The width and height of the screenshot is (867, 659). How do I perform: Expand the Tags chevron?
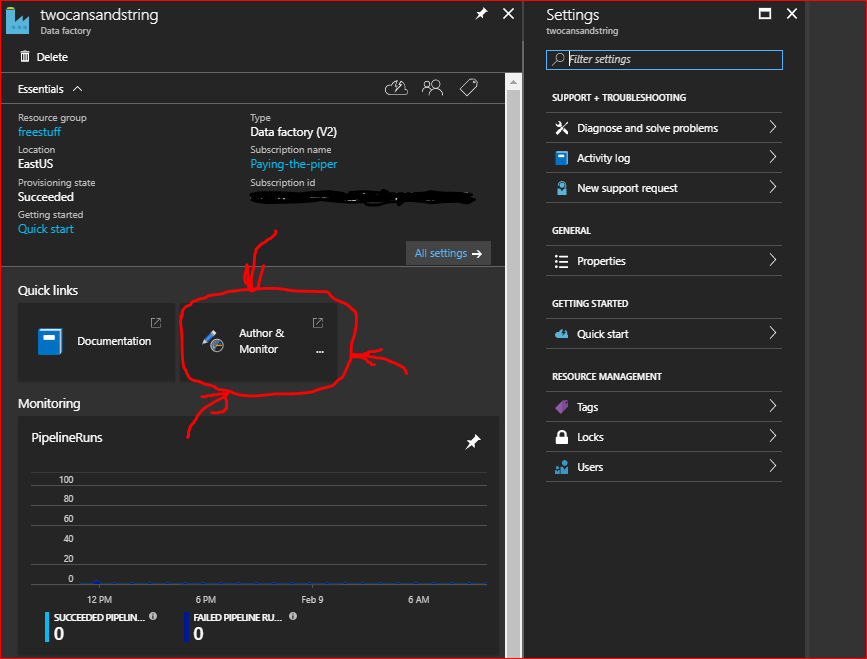click(x=773, y=406)
